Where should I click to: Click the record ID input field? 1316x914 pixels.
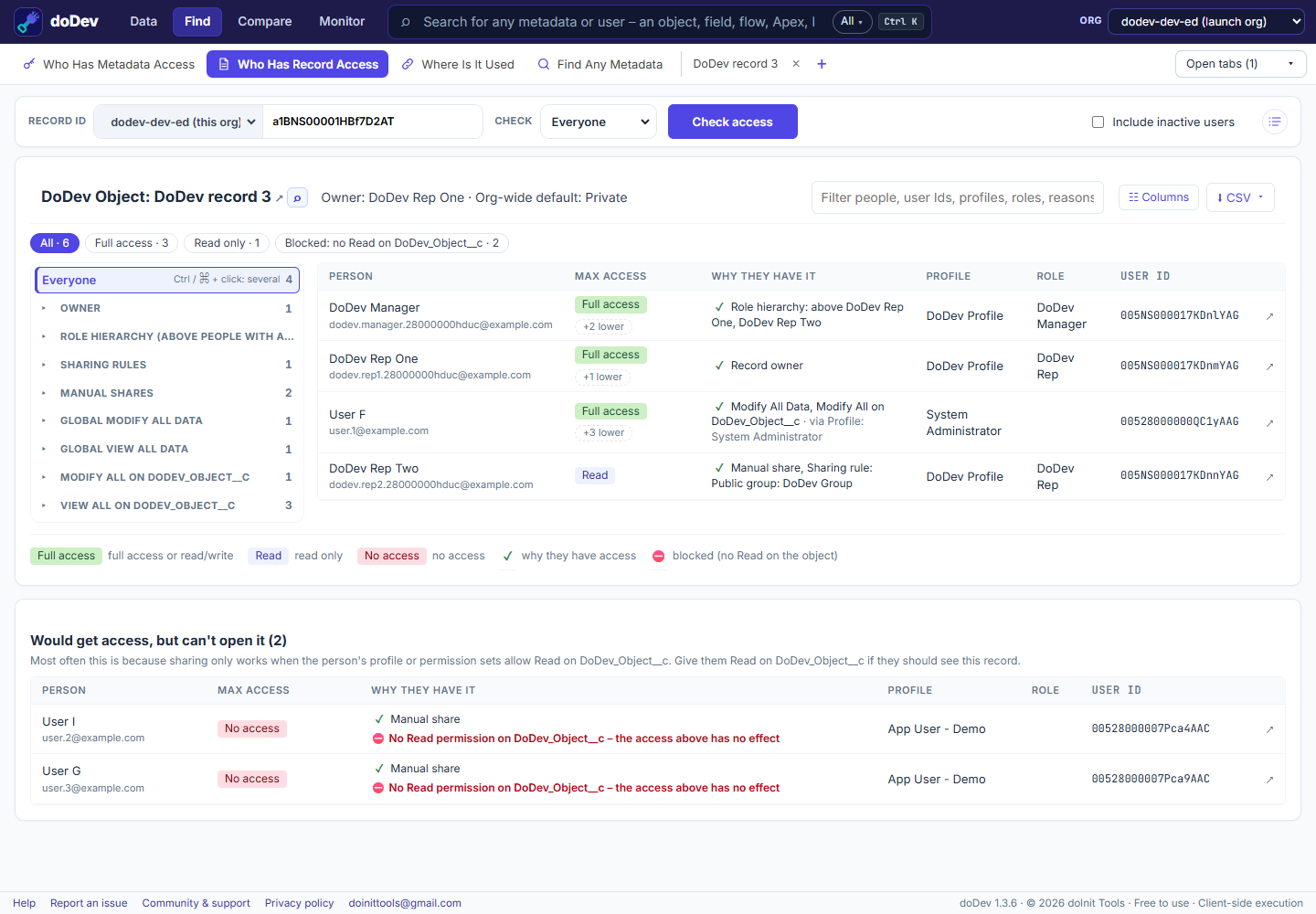(x=373, y=122)
